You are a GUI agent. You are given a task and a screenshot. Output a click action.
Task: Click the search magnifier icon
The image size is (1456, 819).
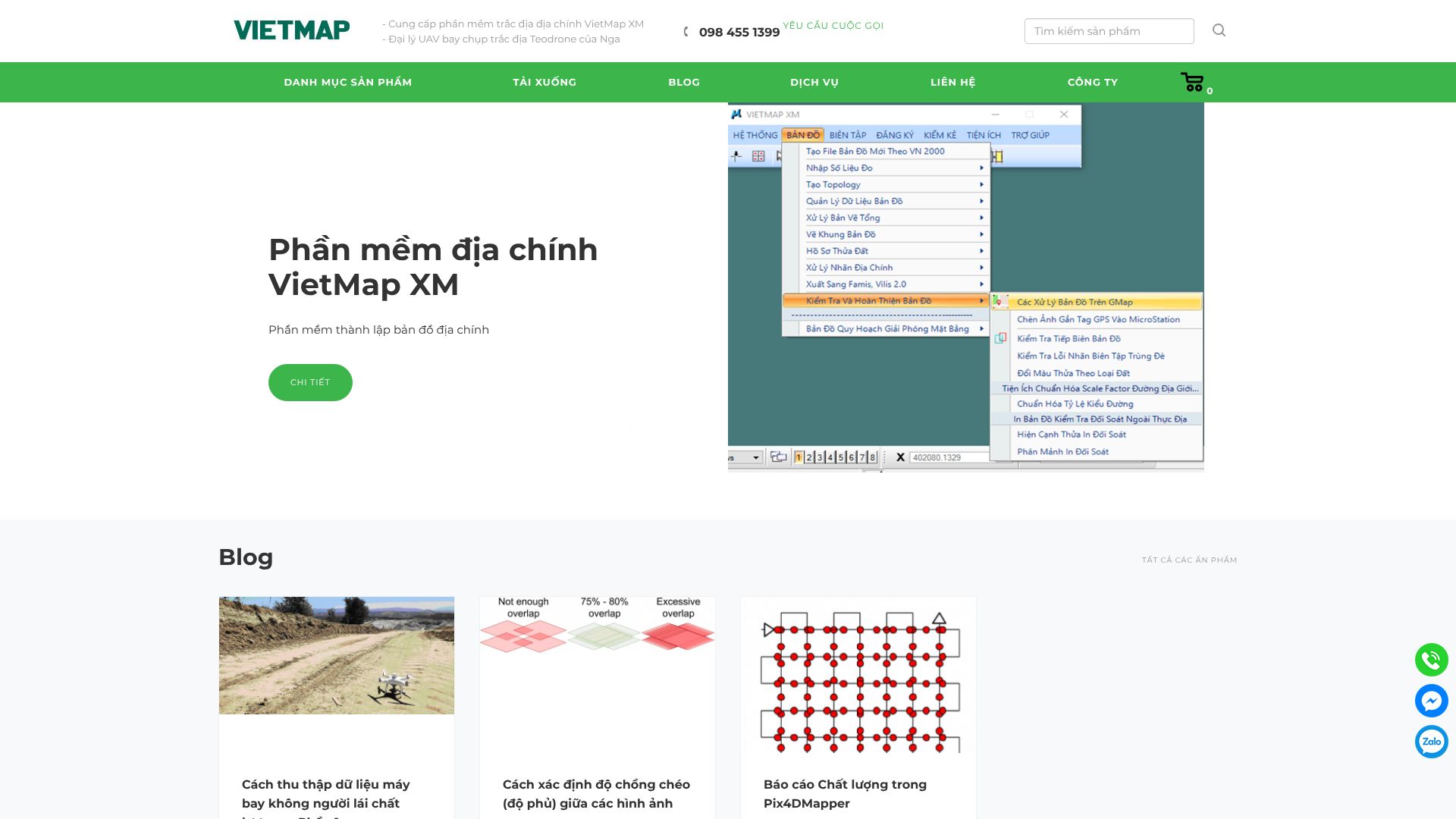pos(1219,30)
